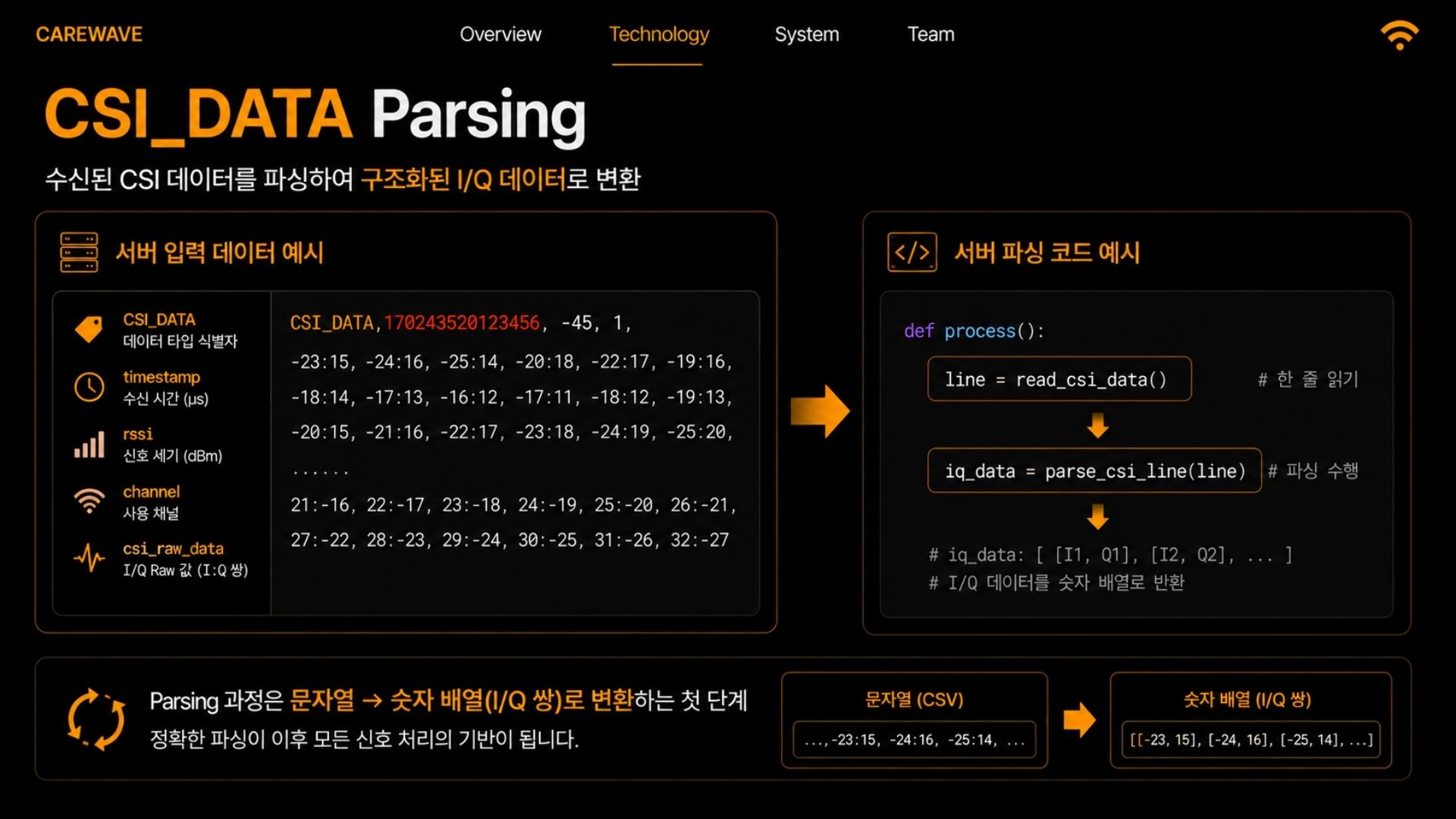Click the Wi-Fi icon beside channel
This screenshot has width=1456, height=819.
pos(89,501)
